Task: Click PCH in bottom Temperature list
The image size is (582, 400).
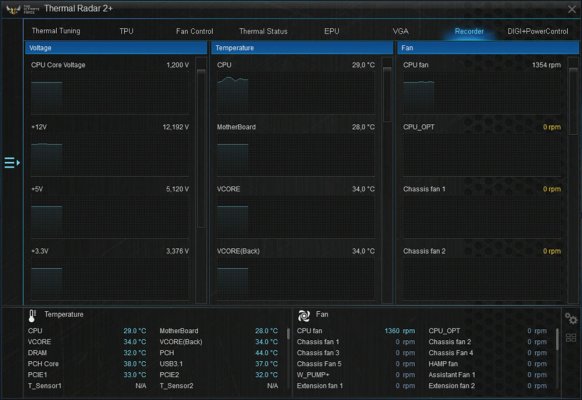Action: [x=167, y=353]
